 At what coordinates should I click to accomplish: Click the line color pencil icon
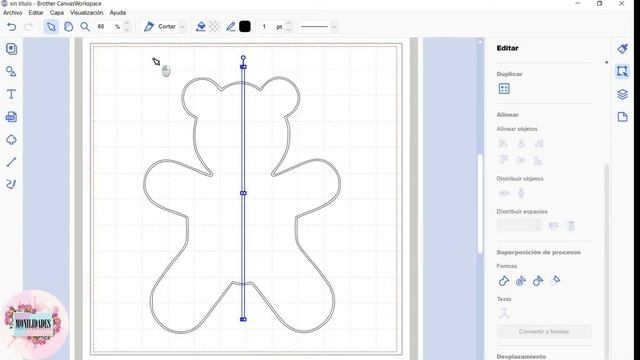[x=231, y=27]
